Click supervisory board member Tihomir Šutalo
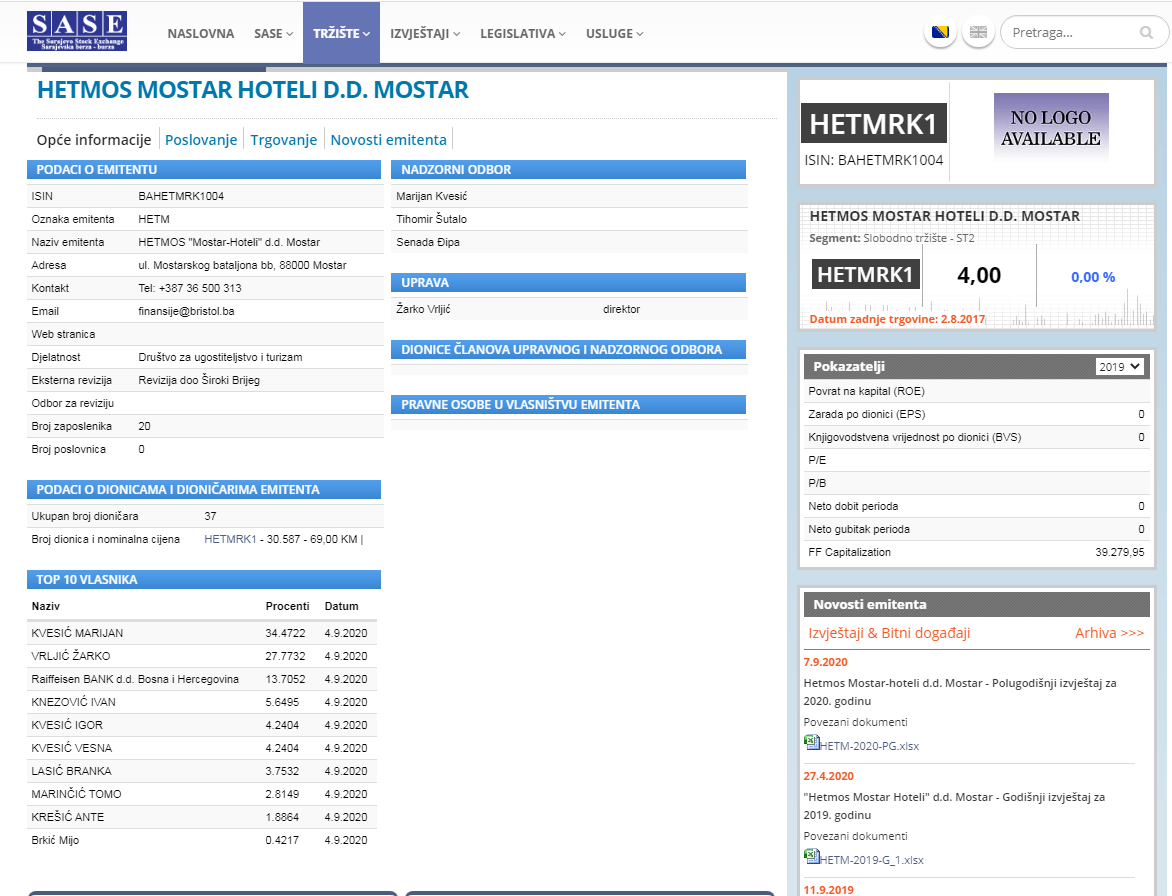This screenshot has width=1172, height=896. click(x=431, y=219)
